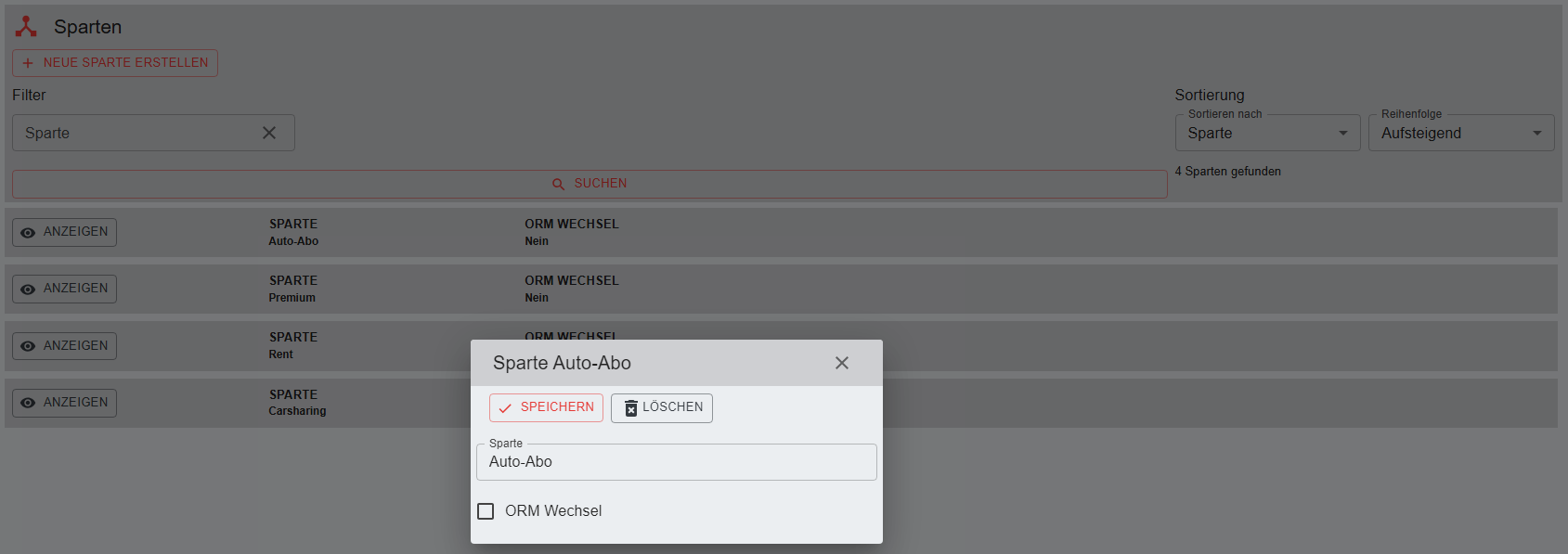Click the magnifier search icon
The height and width of the screenshot is (554, 1568).
tap(558, 185)
